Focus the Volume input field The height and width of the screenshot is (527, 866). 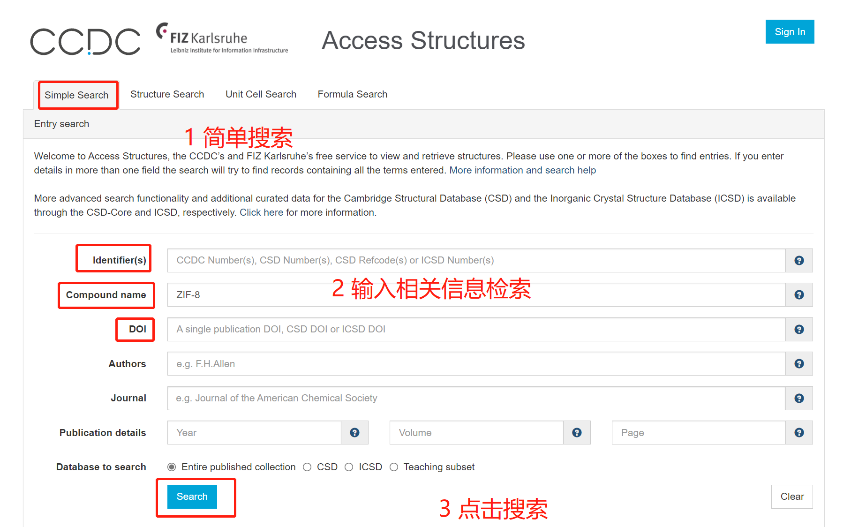point(477,433)
